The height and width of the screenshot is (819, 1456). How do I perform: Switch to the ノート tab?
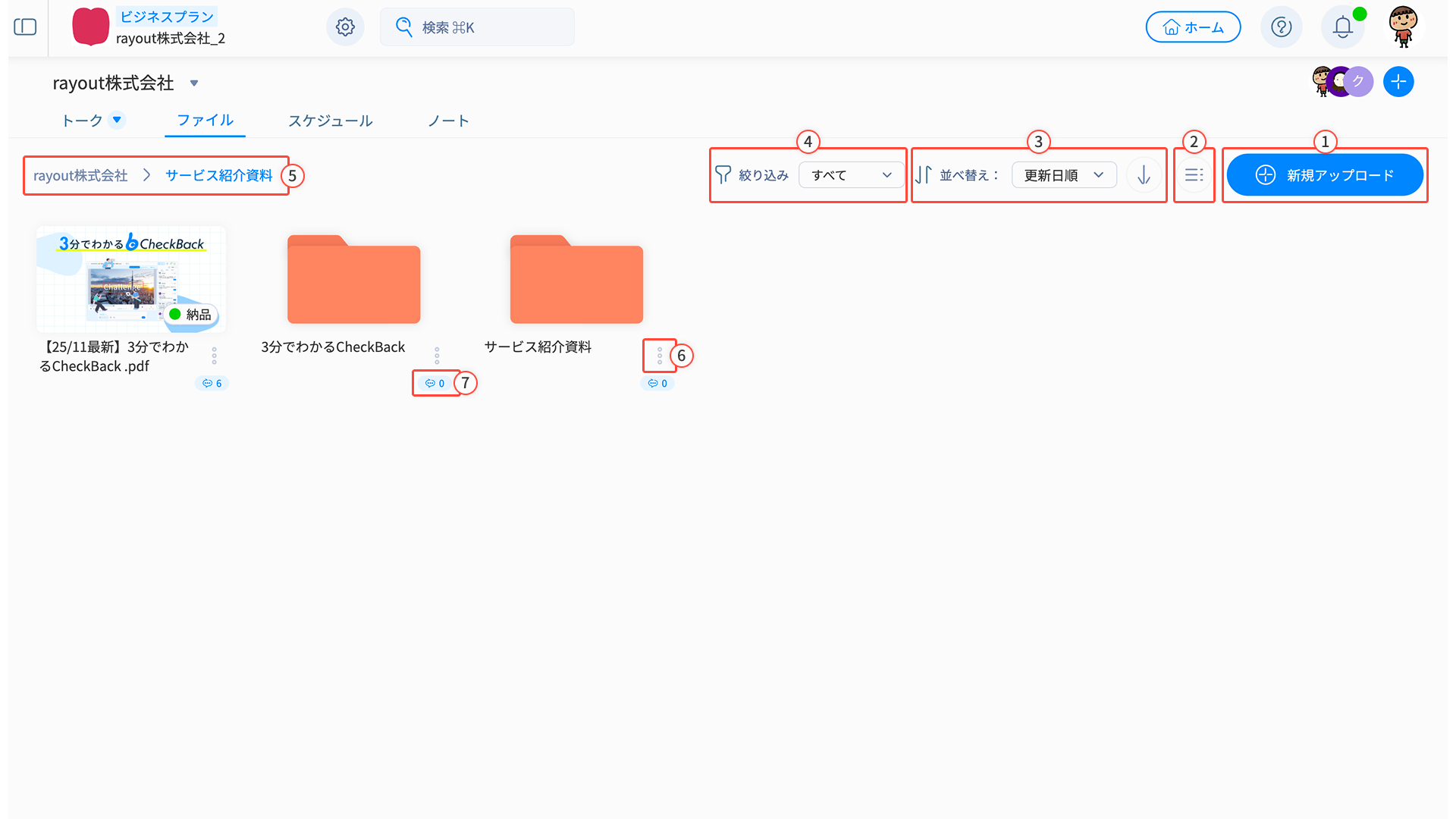coord(448,121)
